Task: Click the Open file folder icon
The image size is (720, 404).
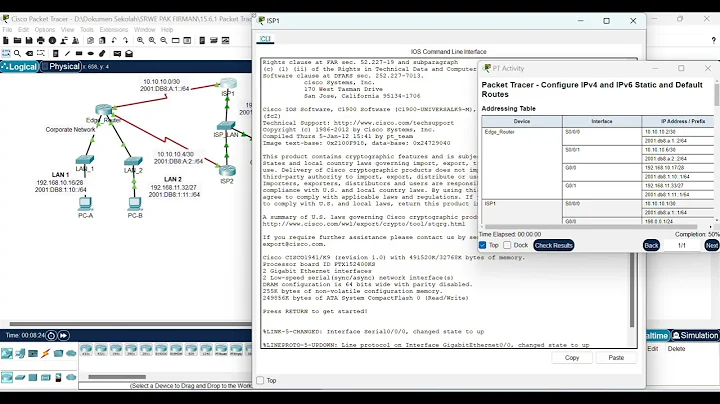Action: pos(17,40)
